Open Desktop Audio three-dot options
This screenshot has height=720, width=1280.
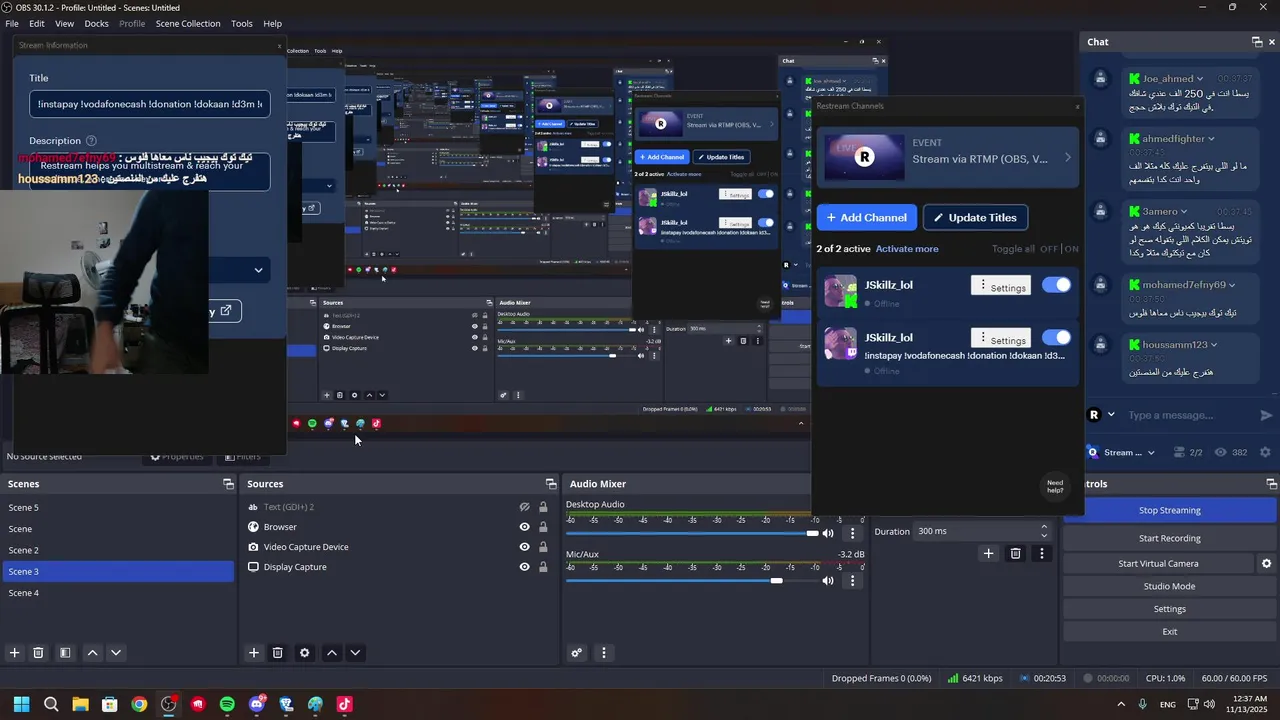[852, 533]
